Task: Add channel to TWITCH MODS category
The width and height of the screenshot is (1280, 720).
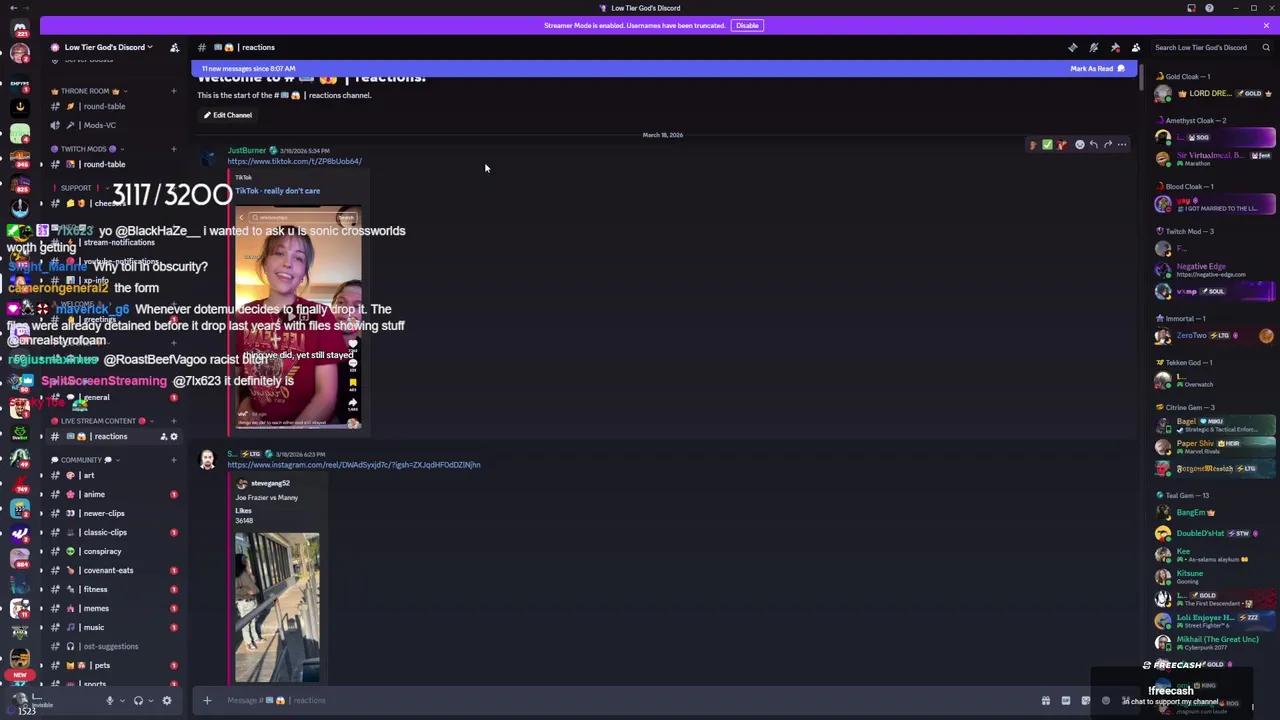Action: coord(173,149)
